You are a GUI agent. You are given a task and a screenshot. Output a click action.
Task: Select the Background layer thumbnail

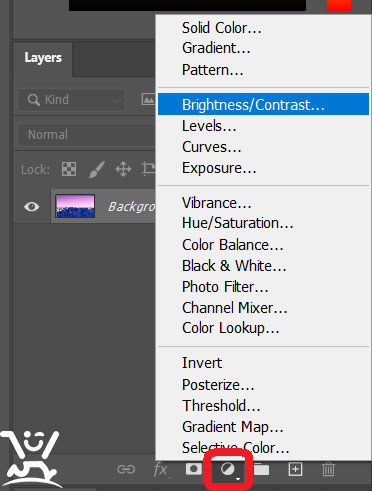coord(75,206)
